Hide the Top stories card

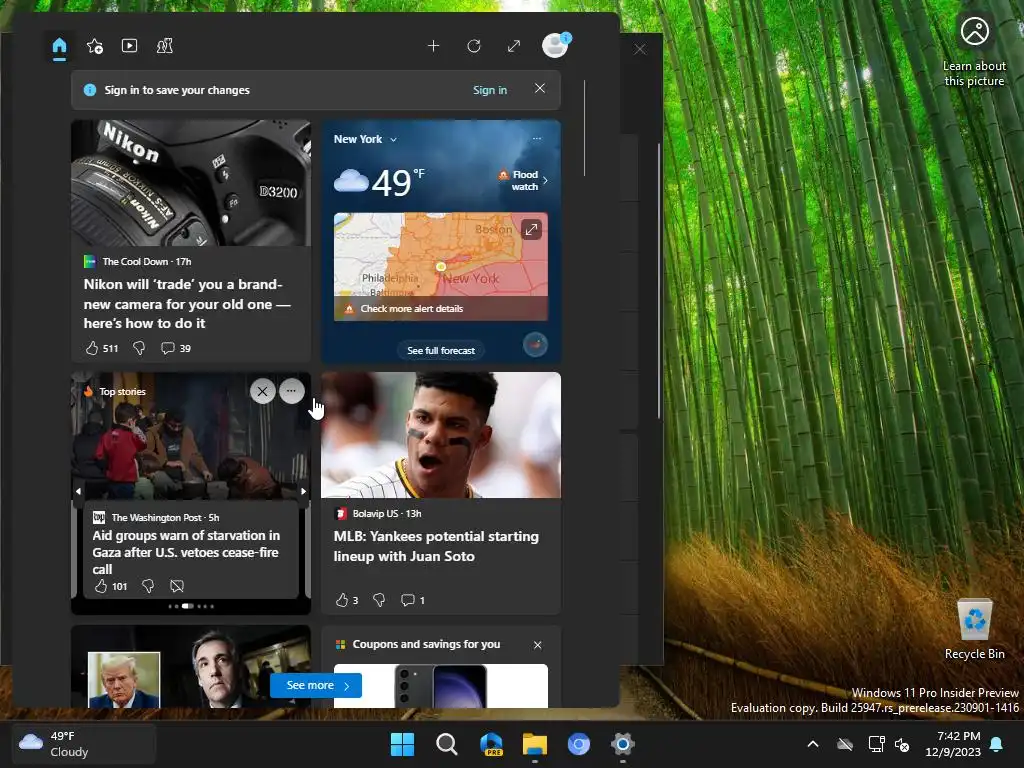click(263, 391)
